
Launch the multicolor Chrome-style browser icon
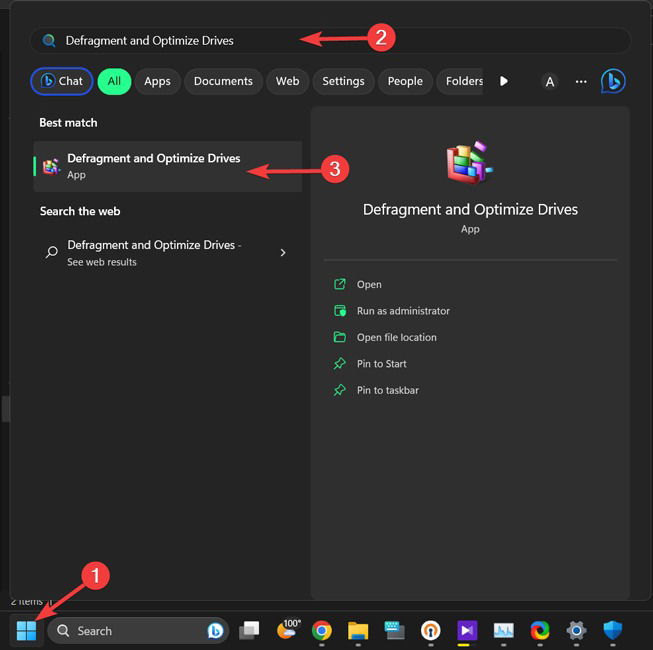tap(540, 630)
